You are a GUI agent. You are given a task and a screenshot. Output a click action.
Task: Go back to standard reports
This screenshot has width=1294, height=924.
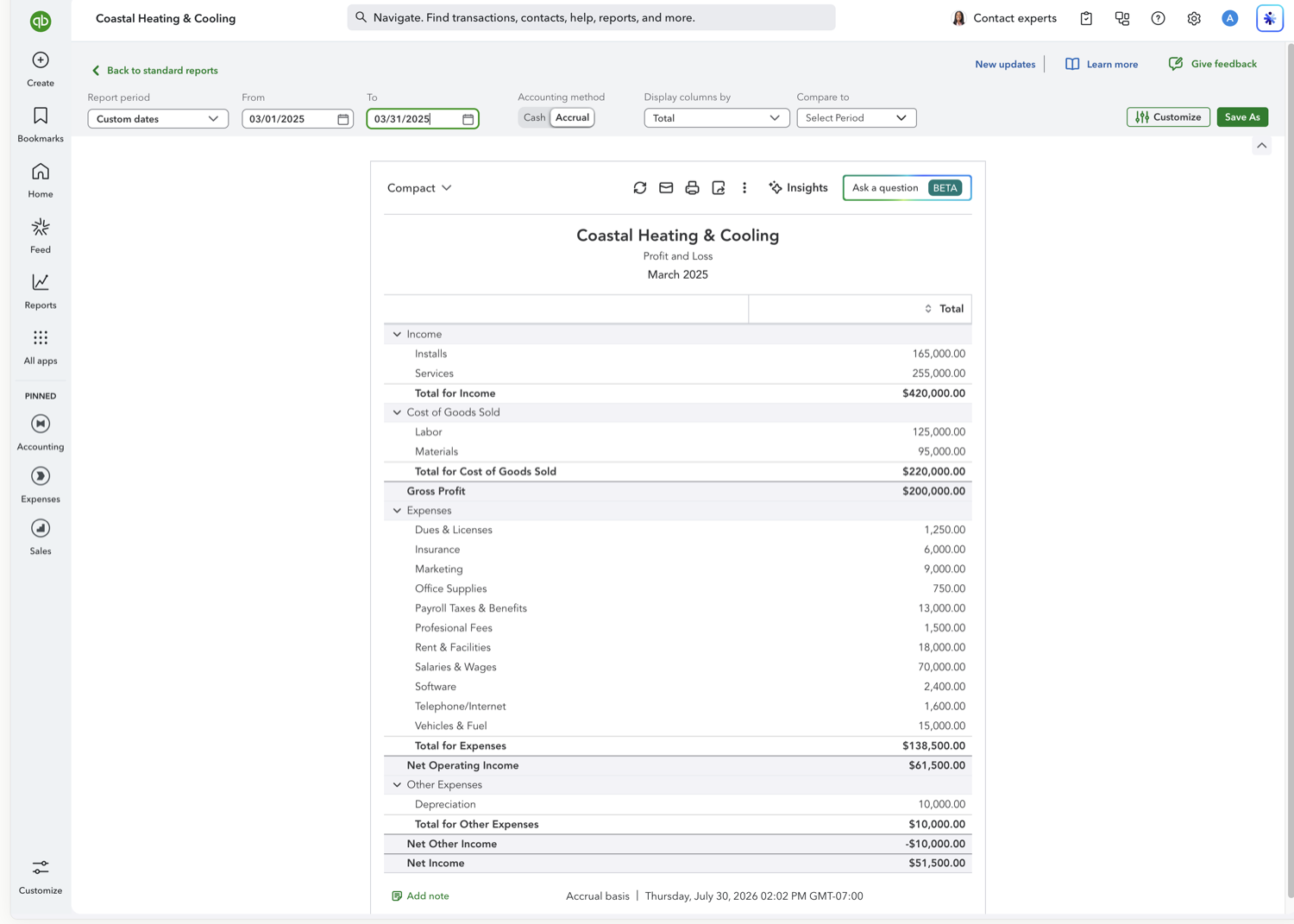154,71
